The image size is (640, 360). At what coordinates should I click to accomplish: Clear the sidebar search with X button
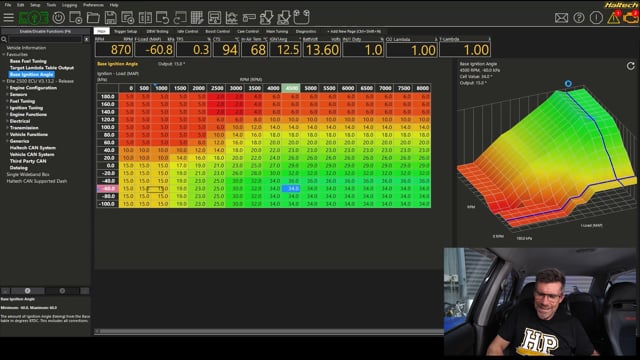(x=87, y=39)
